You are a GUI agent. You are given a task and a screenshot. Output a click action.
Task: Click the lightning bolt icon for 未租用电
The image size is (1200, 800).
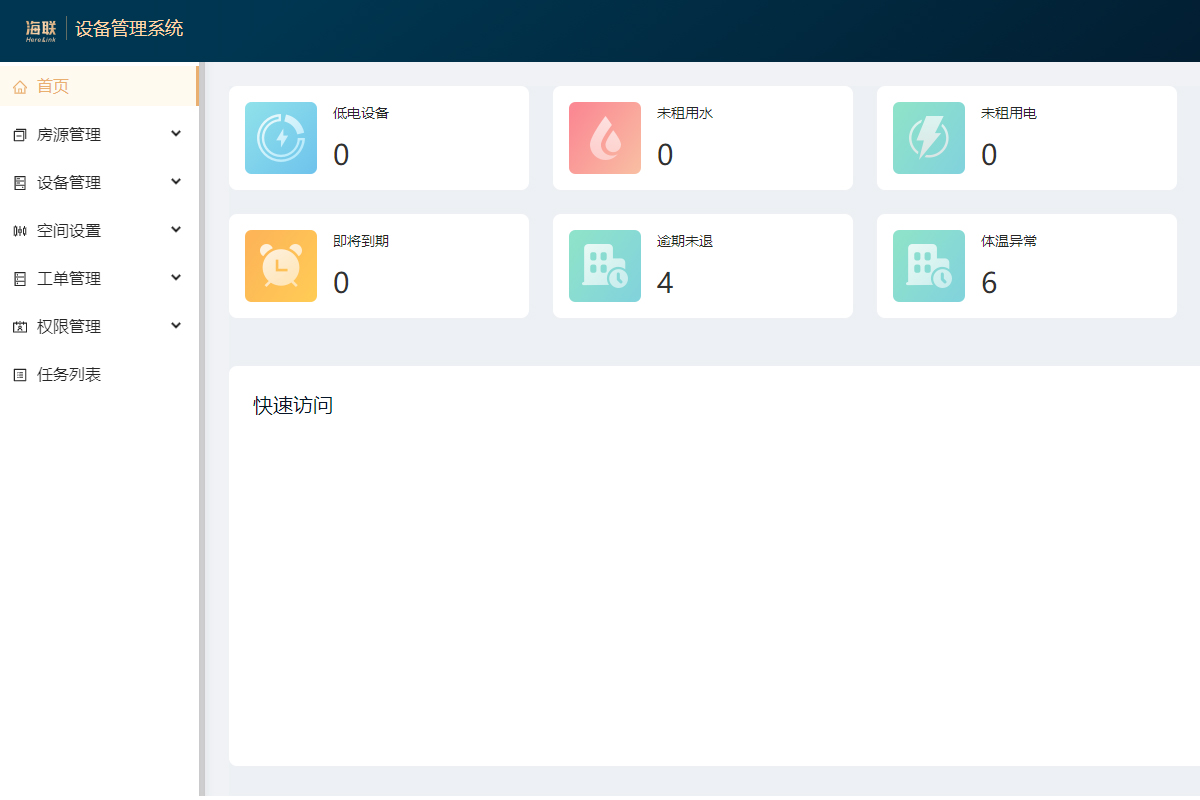(x=929, y=138)
